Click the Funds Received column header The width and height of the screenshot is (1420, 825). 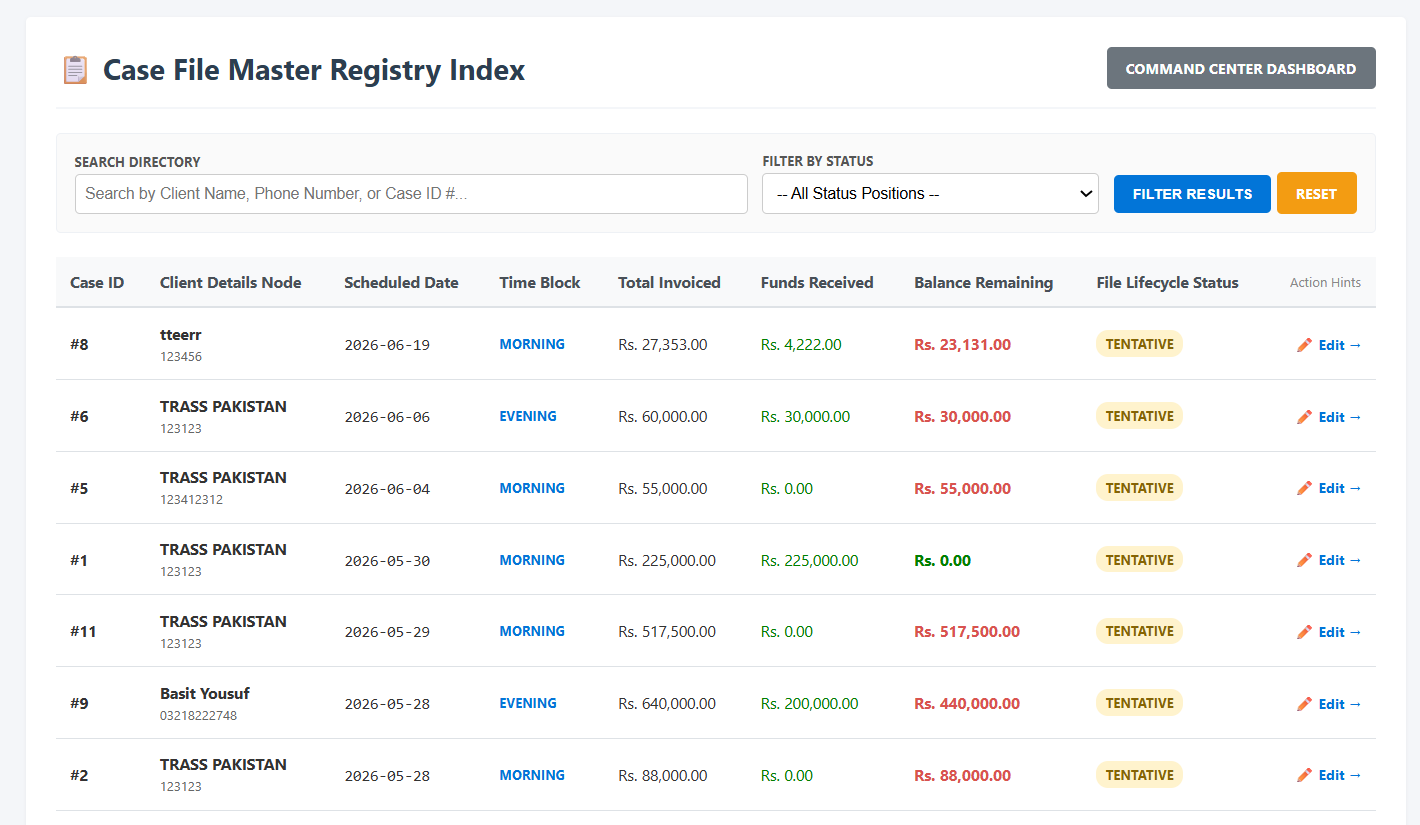pyautogui.click(x=817, y=283)
